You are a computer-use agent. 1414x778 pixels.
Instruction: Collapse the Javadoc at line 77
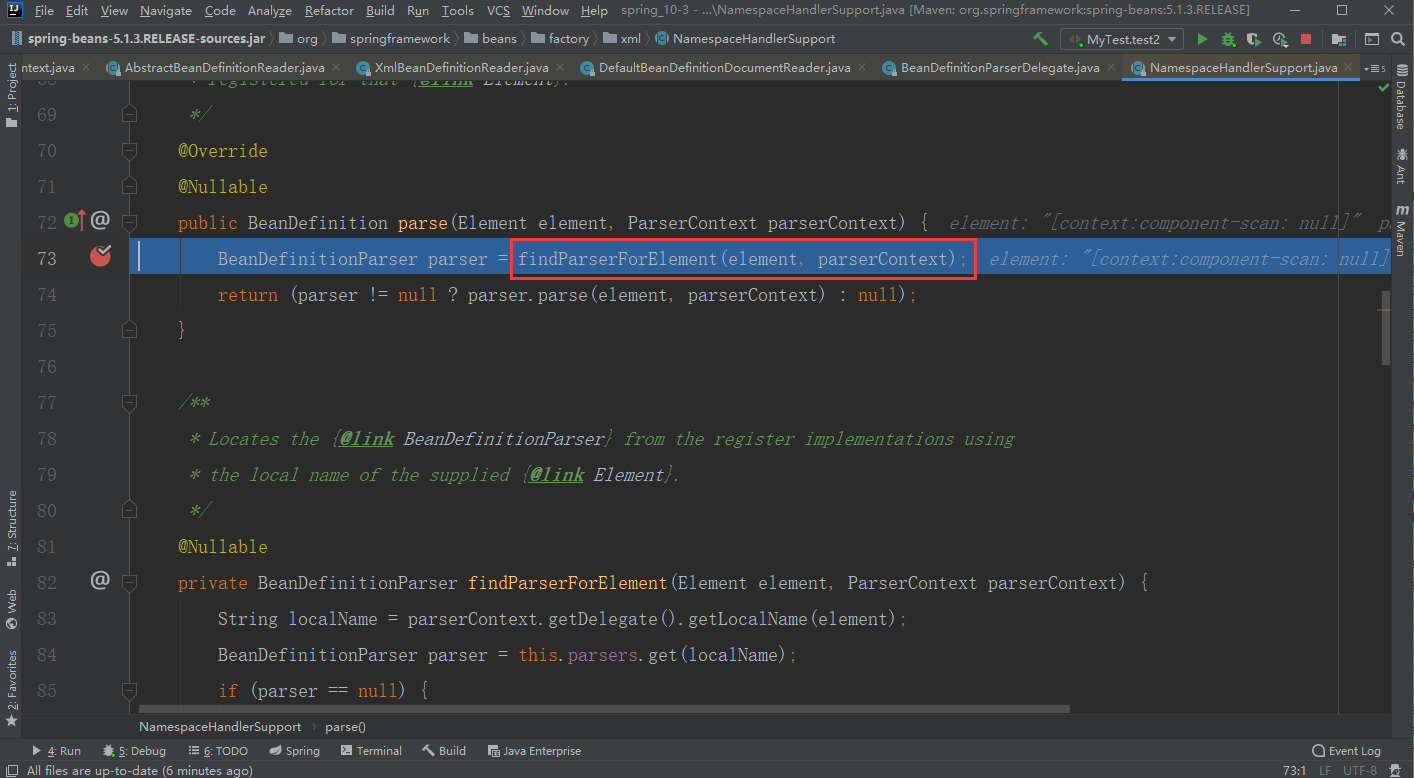tap(129, 403)
